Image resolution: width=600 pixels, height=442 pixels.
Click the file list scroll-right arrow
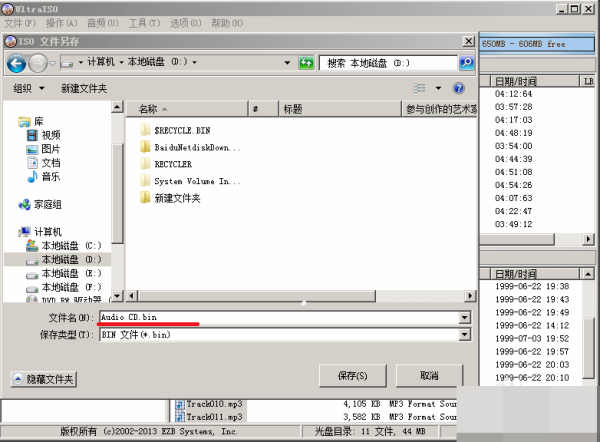470,295
